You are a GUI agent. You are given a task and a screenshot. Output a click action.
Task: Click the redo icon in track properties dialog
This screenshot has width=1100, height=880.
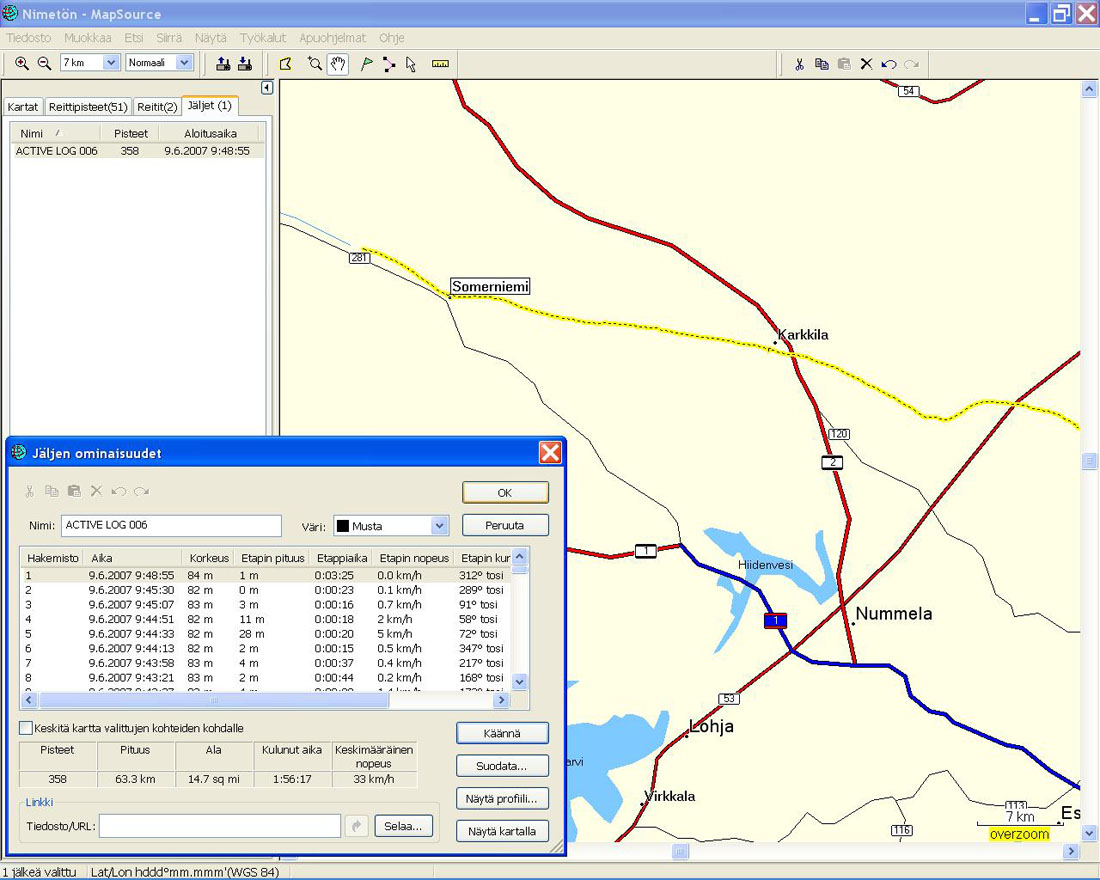[142, 491]
